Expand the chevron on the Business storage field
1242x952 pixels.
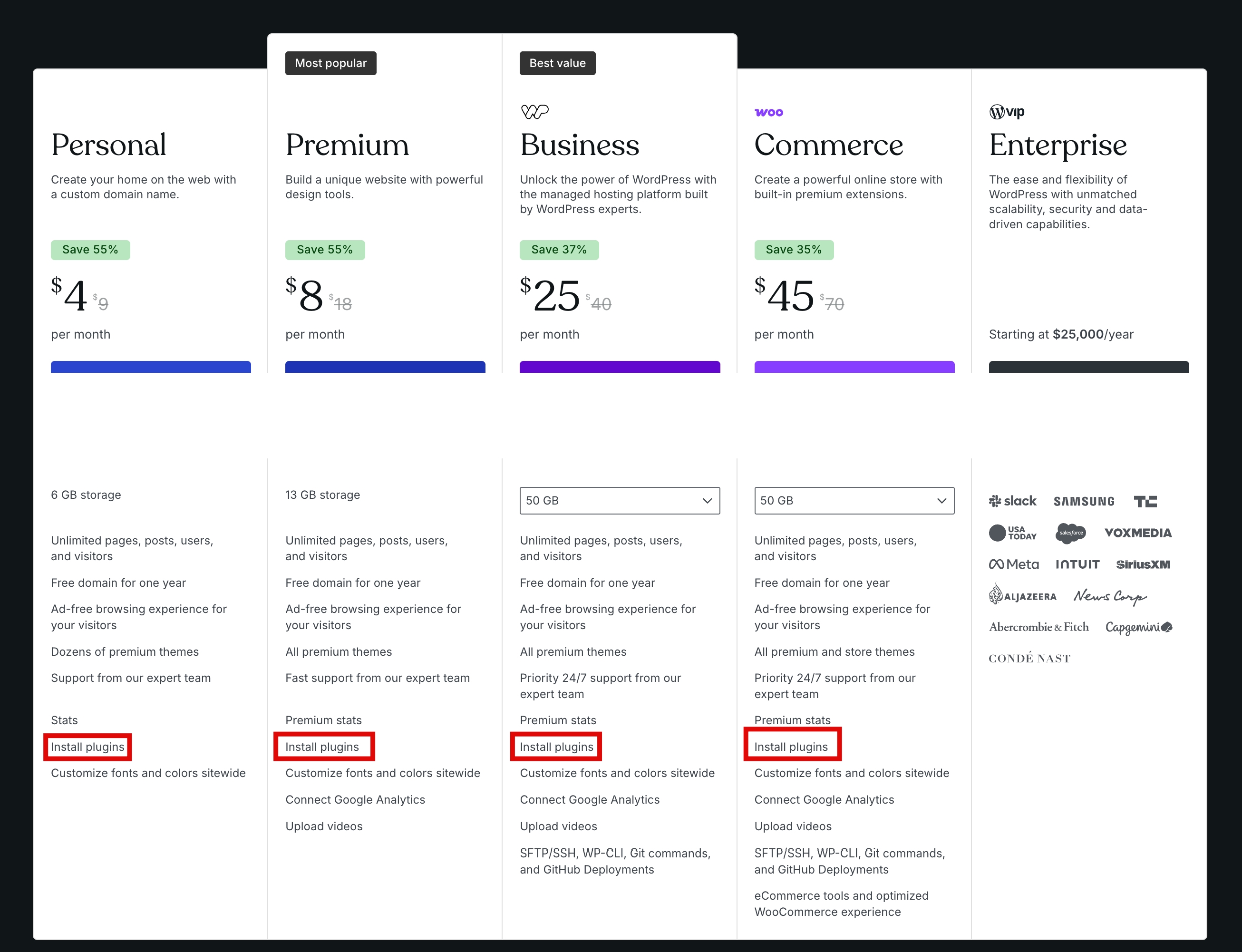[707, 500]
